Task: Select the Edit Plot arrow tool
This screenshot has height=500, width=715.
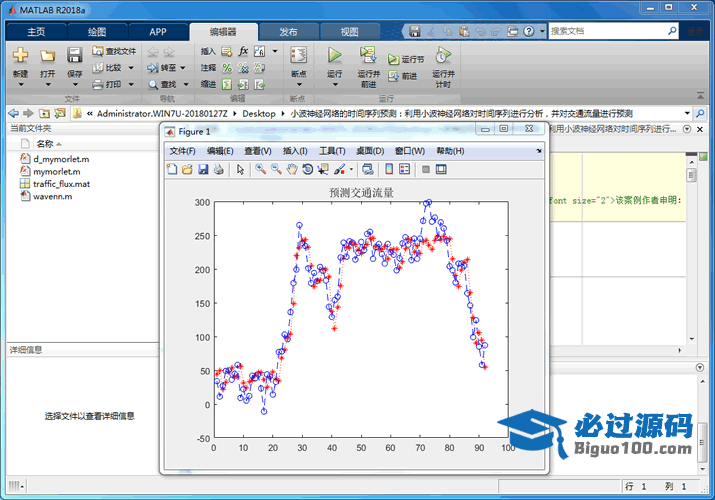Action: (x=240, y=170)
